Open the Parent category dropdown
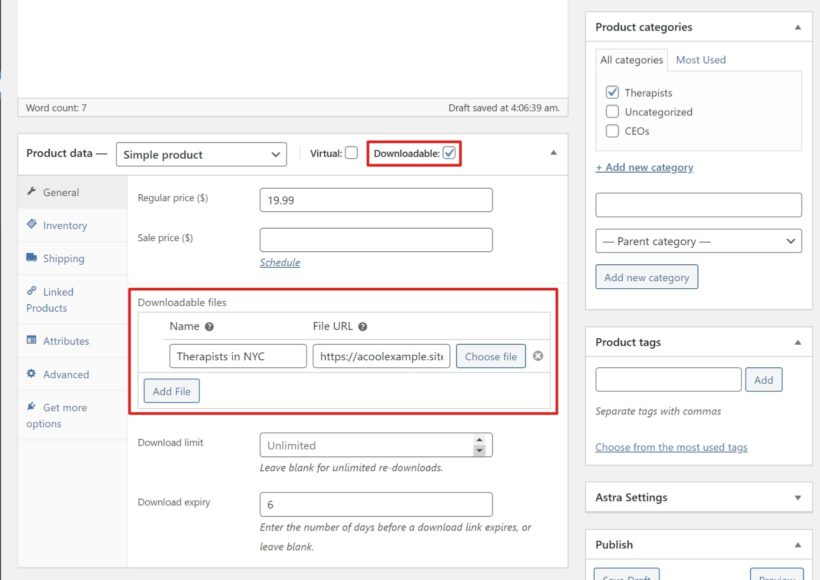This screenshot has height=580, width=820. [698, 241]
